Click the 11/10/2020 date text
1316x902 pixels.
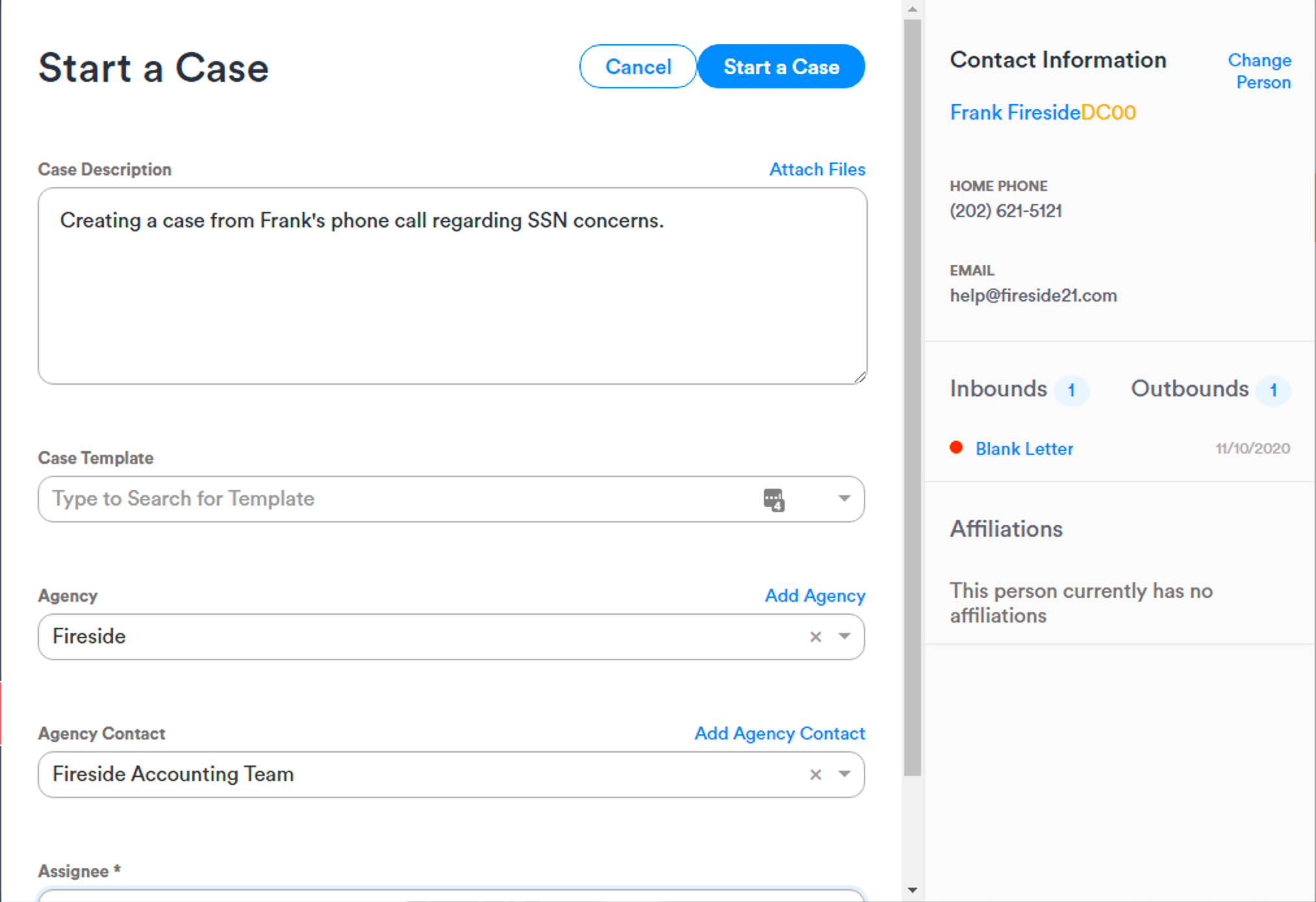click(1253, 448)
